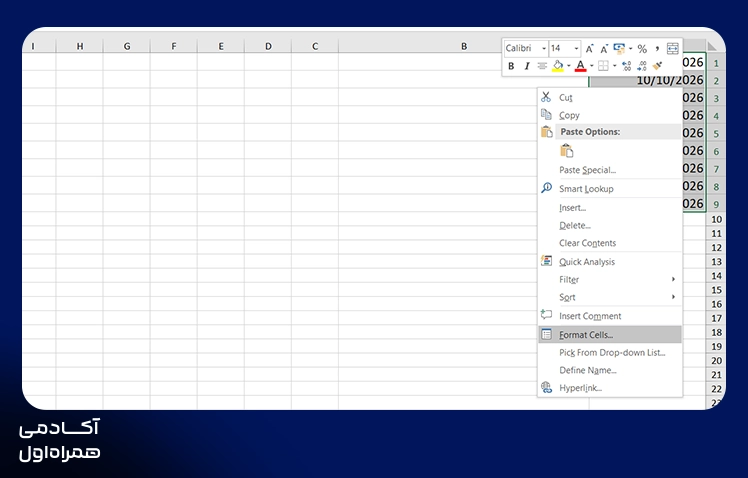Select column header D
The image size is (748, 478).
[268, 46]
